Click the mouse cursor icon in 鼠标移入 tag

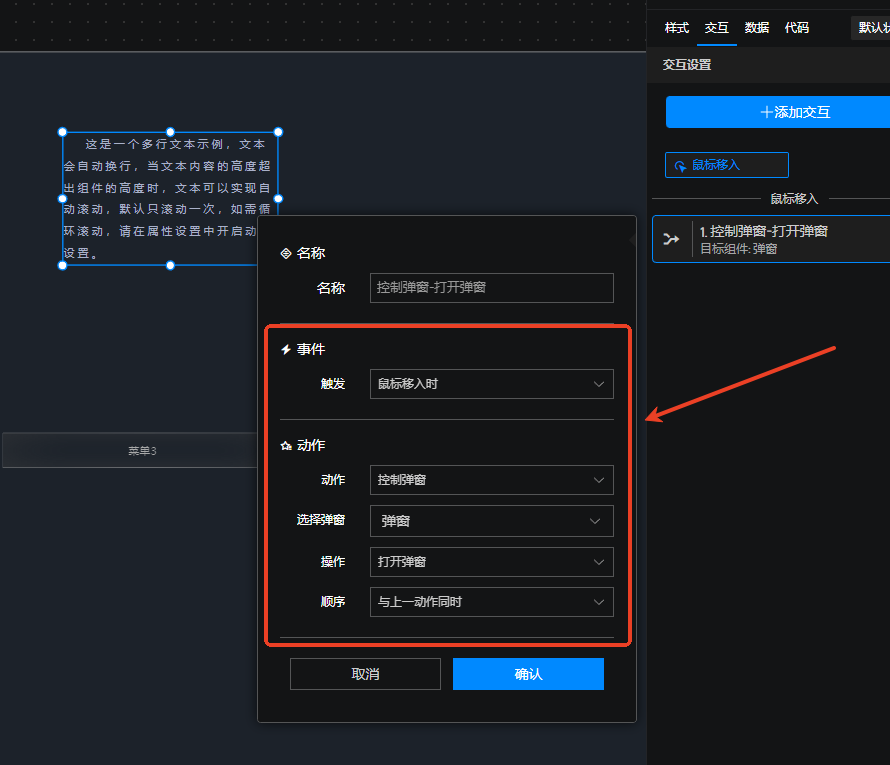(681, 165)
